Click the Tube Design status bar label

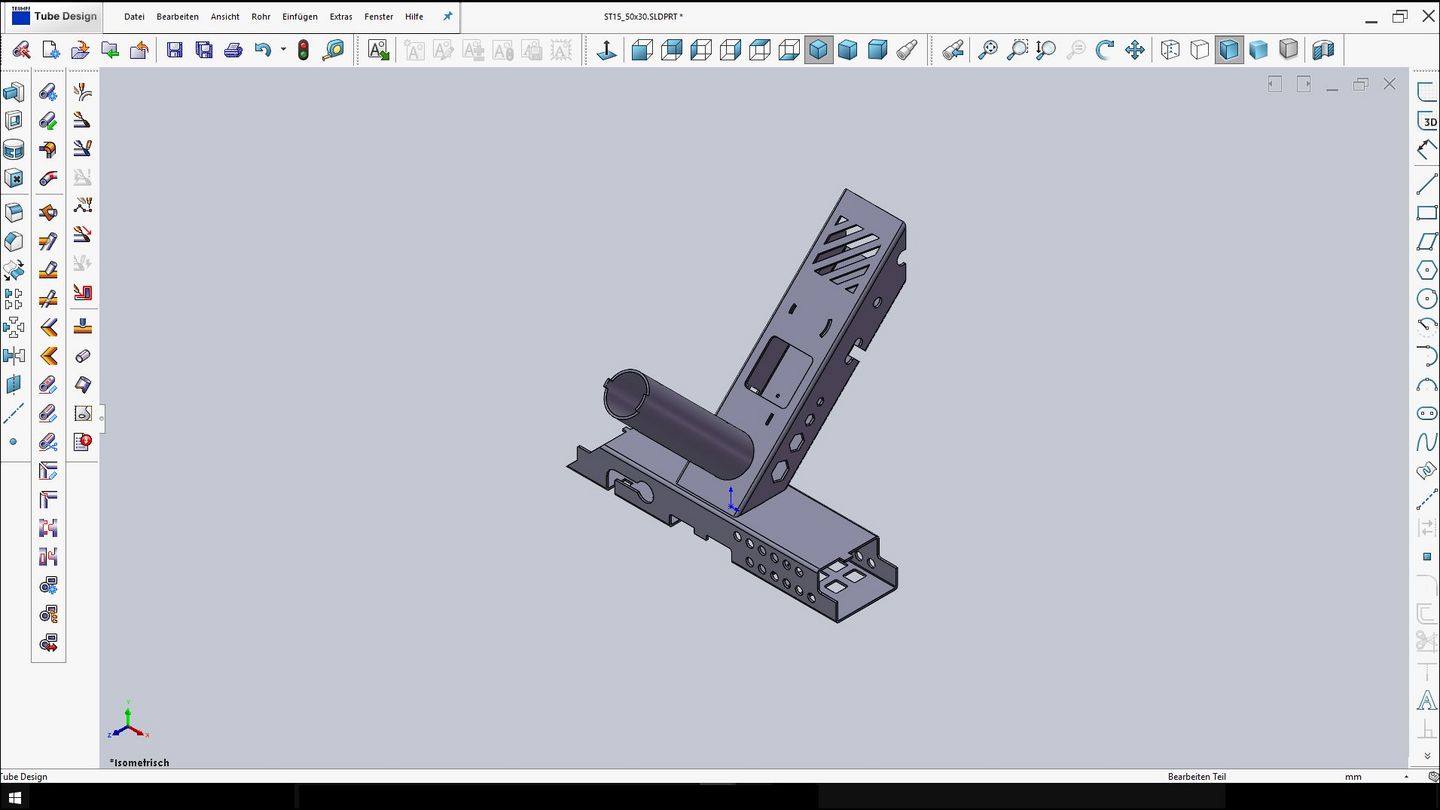(25, 776)
